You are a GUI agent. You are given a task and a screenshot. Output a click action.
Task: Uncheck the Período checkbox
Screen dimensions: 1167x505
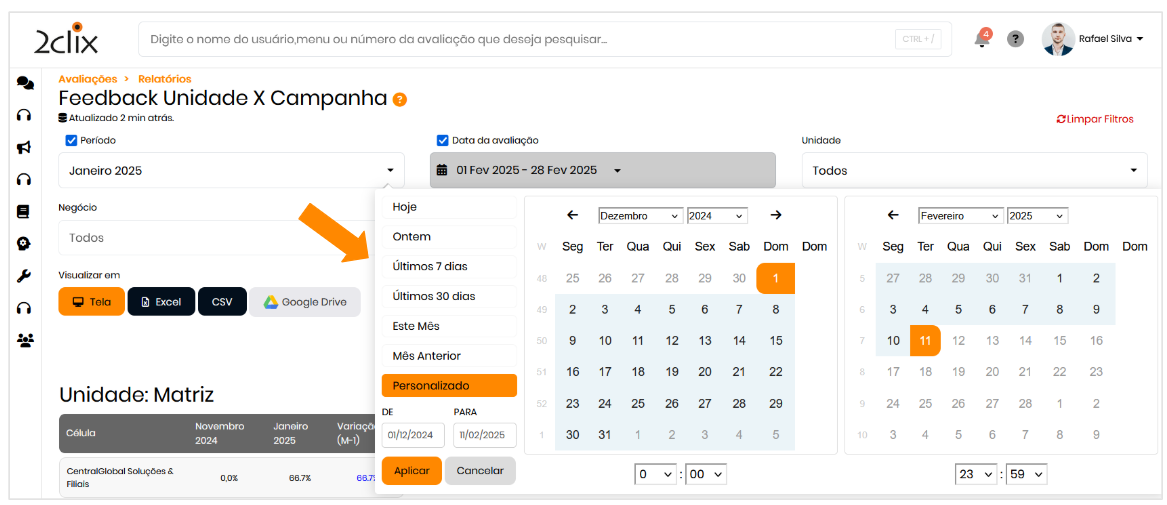tap(71, 141)
